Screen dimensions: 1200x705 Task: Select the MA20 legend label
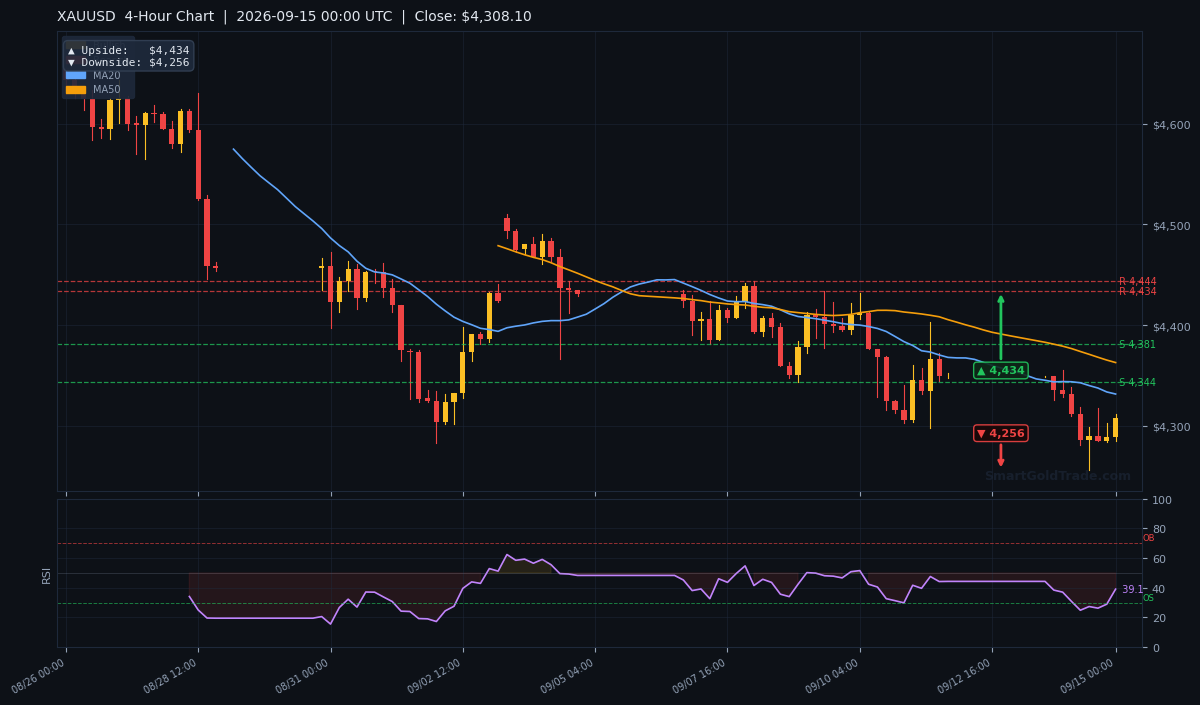pyautogui.click(x=107, y=75)
